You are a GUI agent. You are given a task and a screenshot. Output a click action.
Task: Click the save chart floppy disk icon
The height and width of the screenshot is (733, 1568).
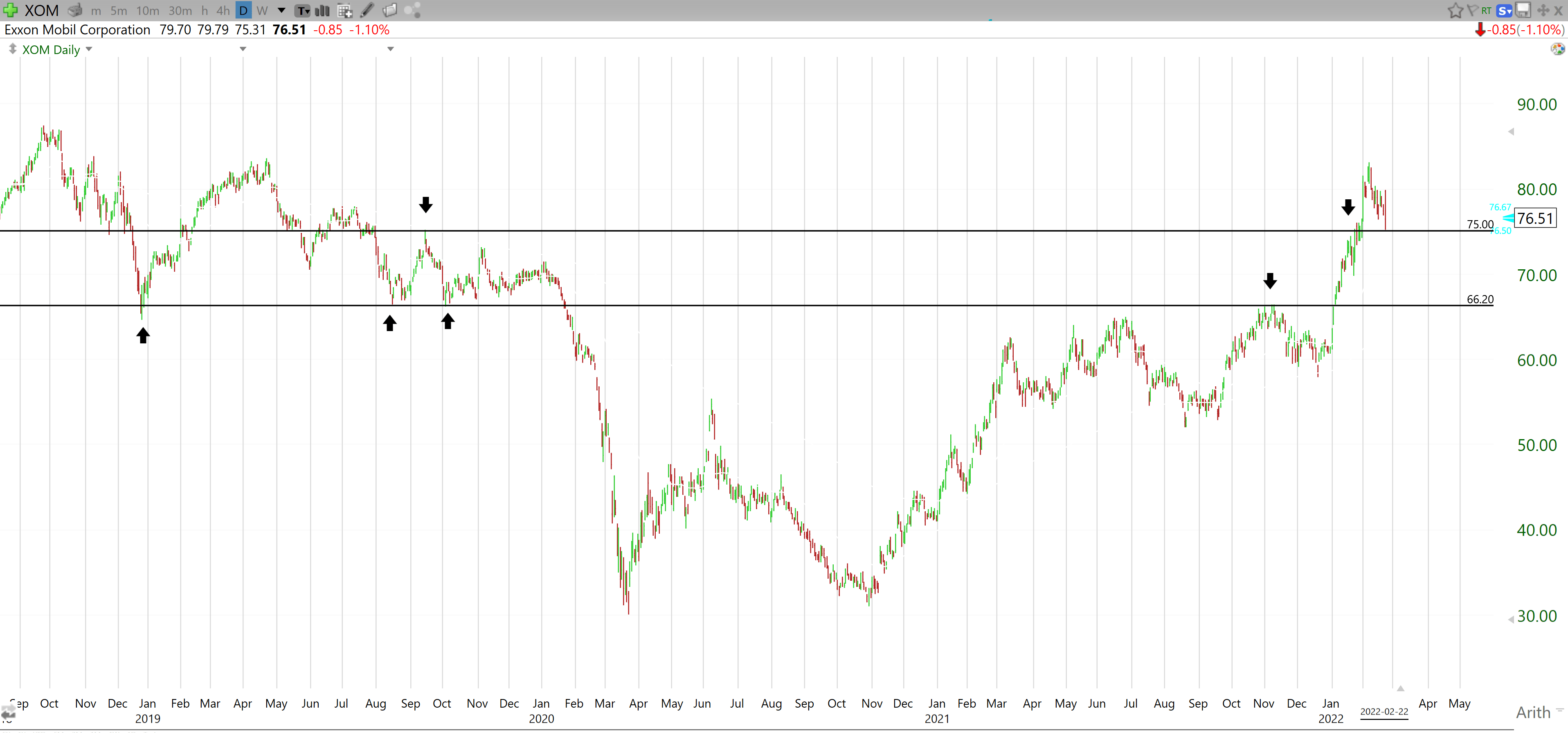click(x=1523, y=10)
